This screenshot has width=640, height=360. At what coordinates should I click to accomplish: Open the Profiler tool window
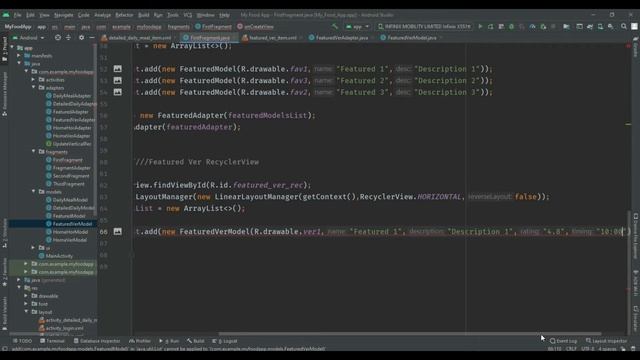pos(140,341)
